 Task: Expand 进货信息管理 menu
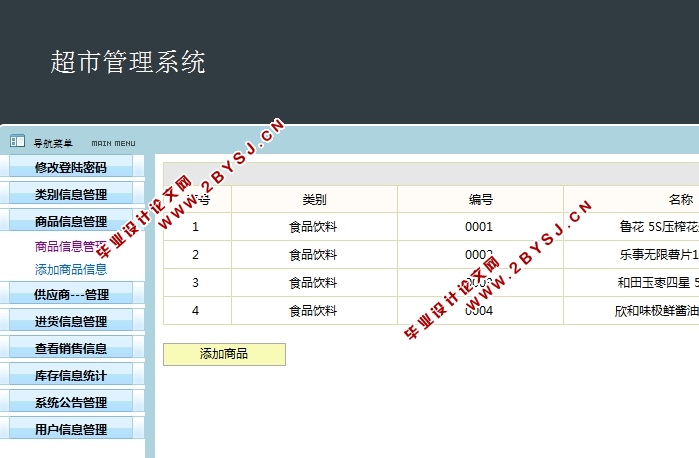(x=71, y=321)
